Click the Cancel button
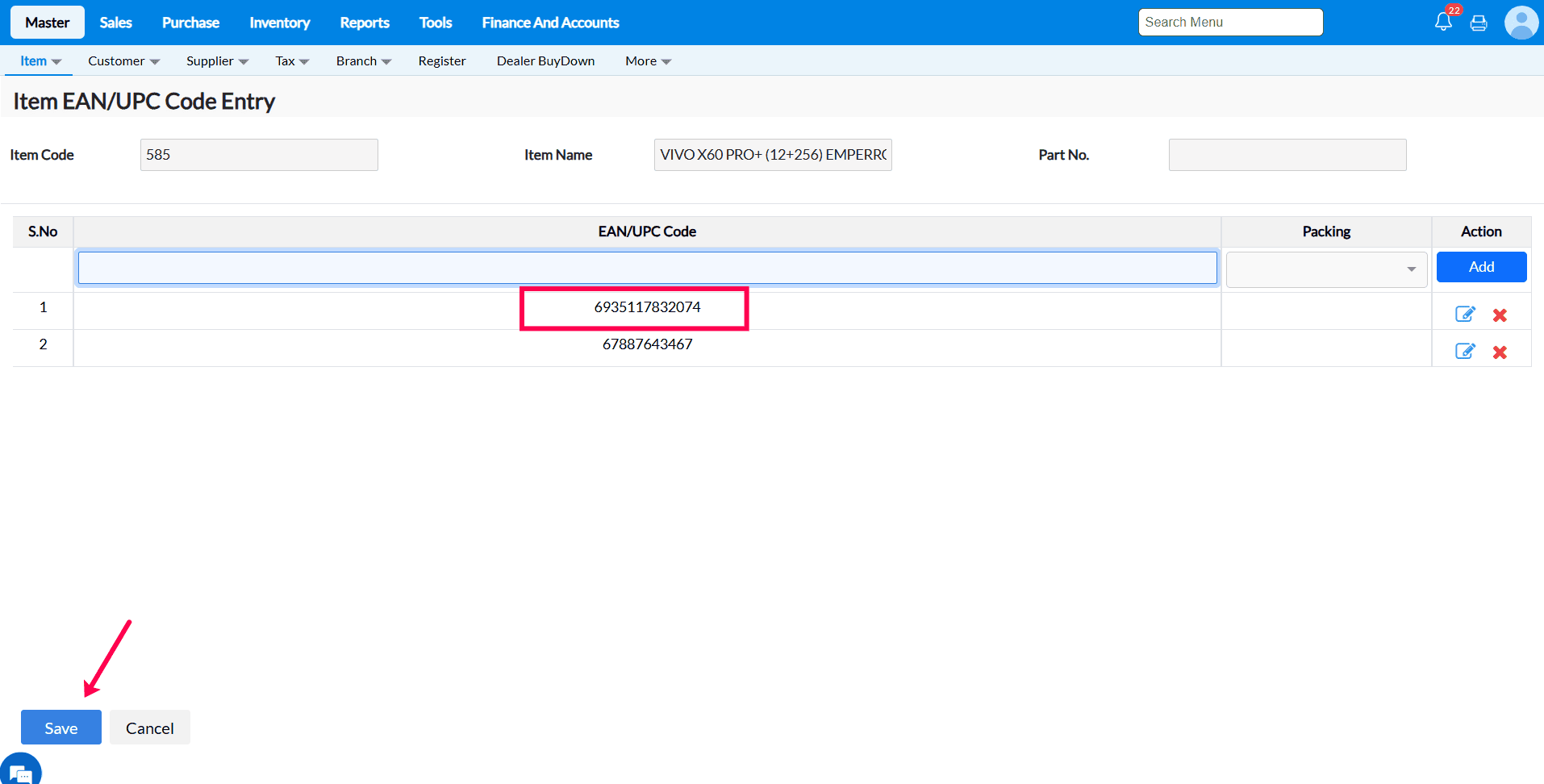The height and width of the screenshot is (784, 1544). coord(149,728)
